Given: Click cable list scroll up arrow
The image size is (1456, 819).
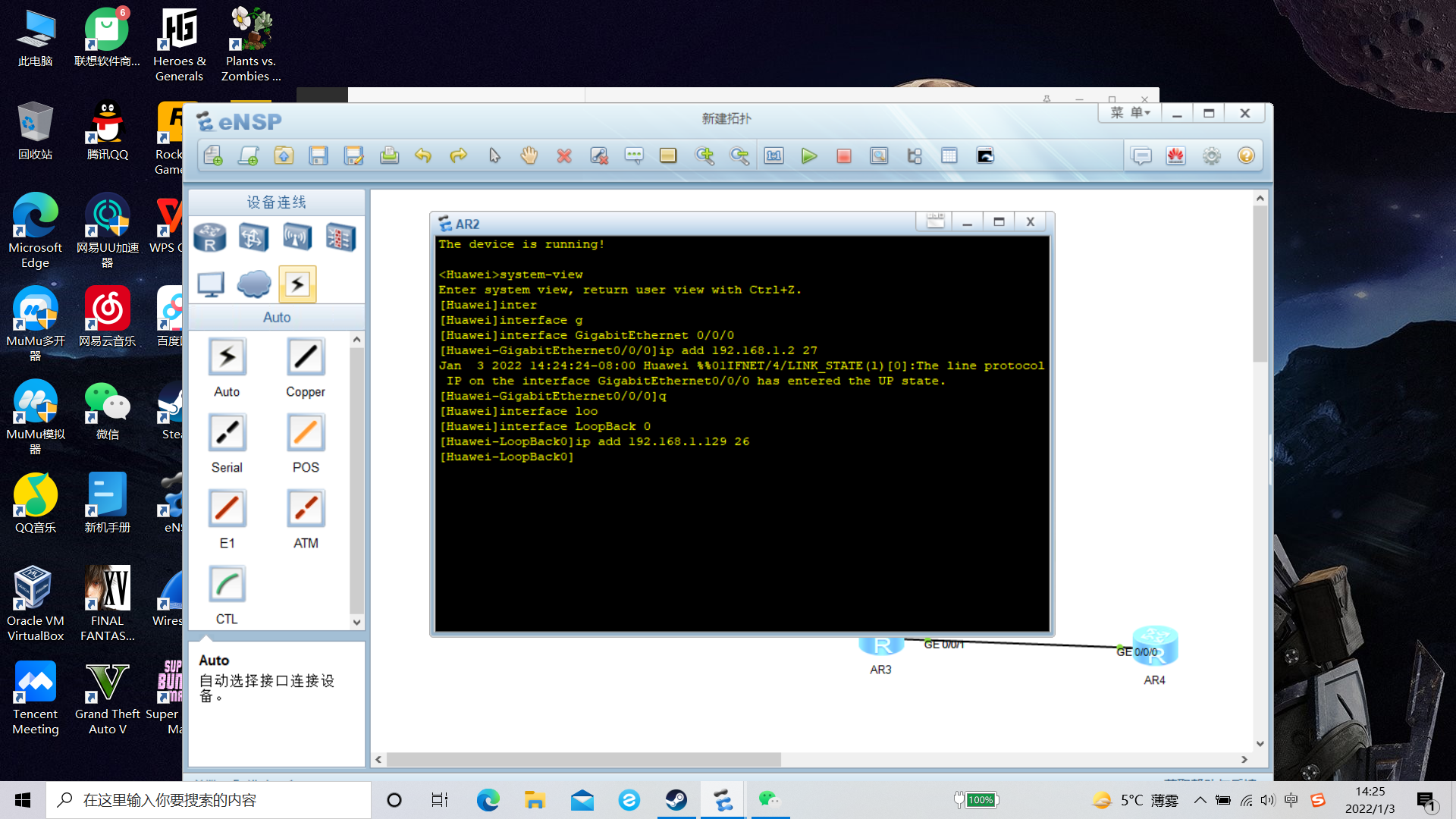Looking at the screenshot, I should click(356, 340).
